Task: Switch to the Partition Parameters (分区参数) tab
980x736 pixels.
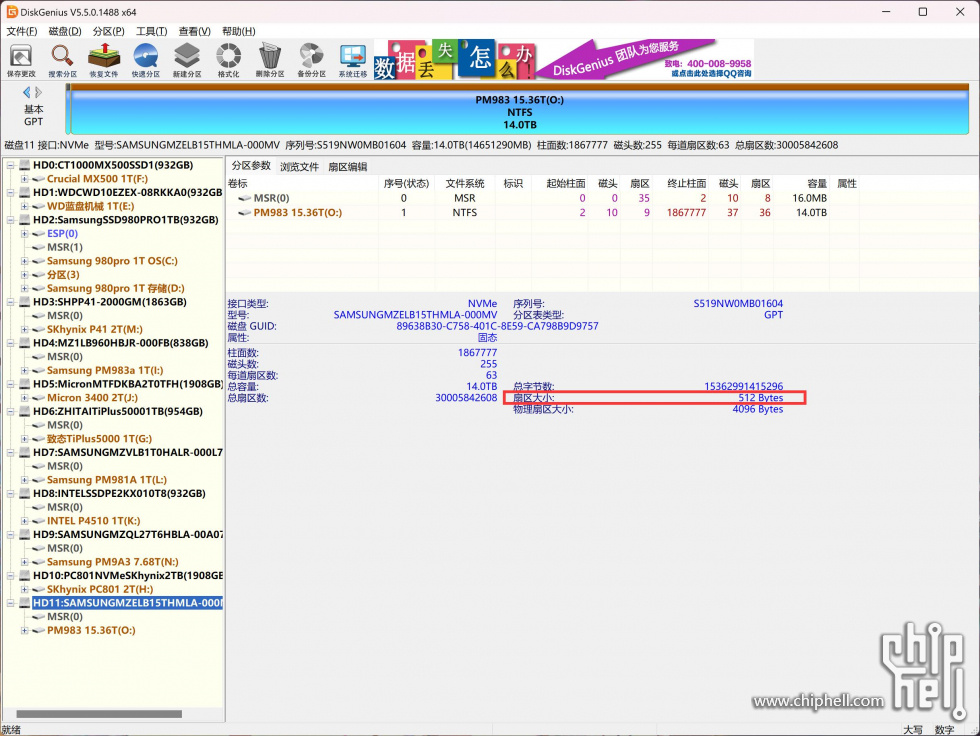Action: 251,166
